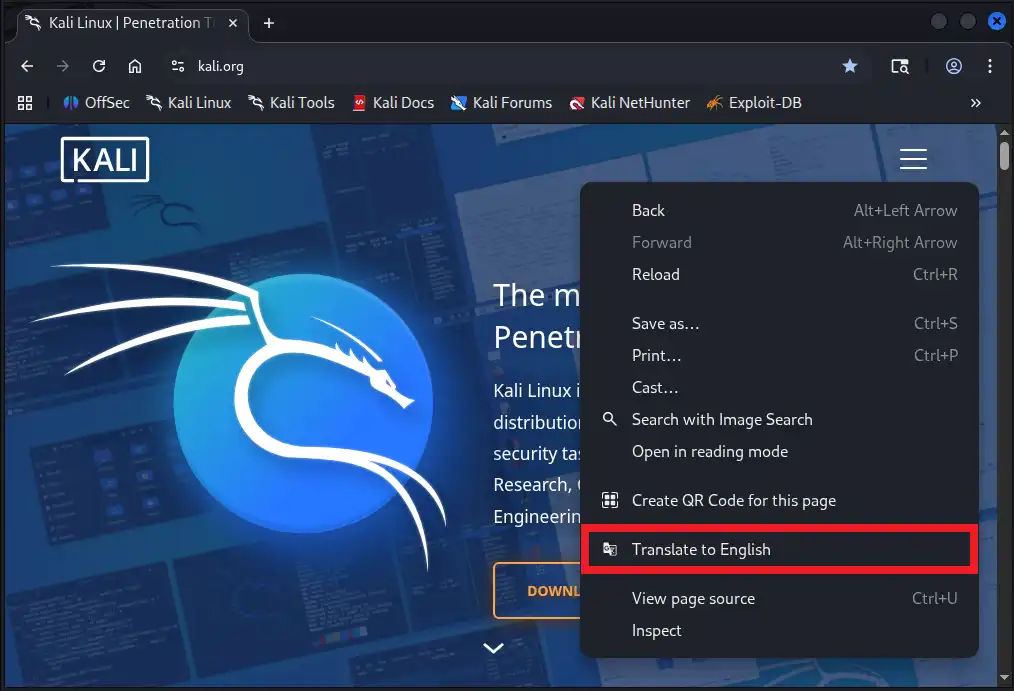The height and width of the screenshot is (691, 1014).
Task: Open the Exploit-DB bookmark
Action: pos(753,102)
